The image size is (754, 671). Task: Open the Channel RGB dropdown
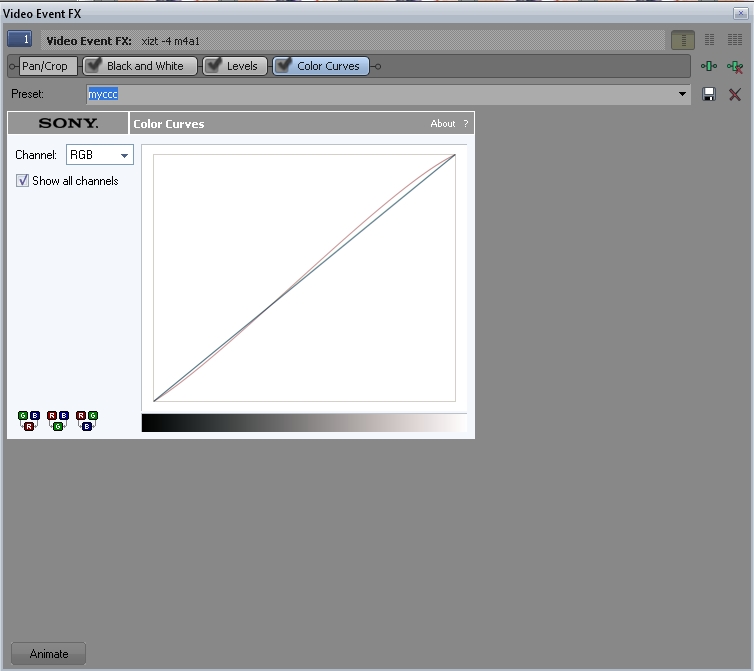point(100,155)
